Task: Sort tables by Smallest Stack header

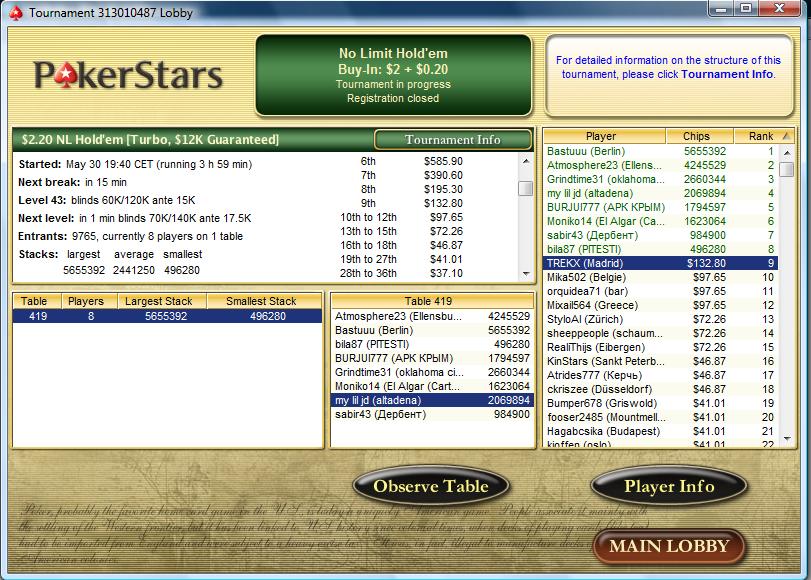Action: (x=264, y=301)
